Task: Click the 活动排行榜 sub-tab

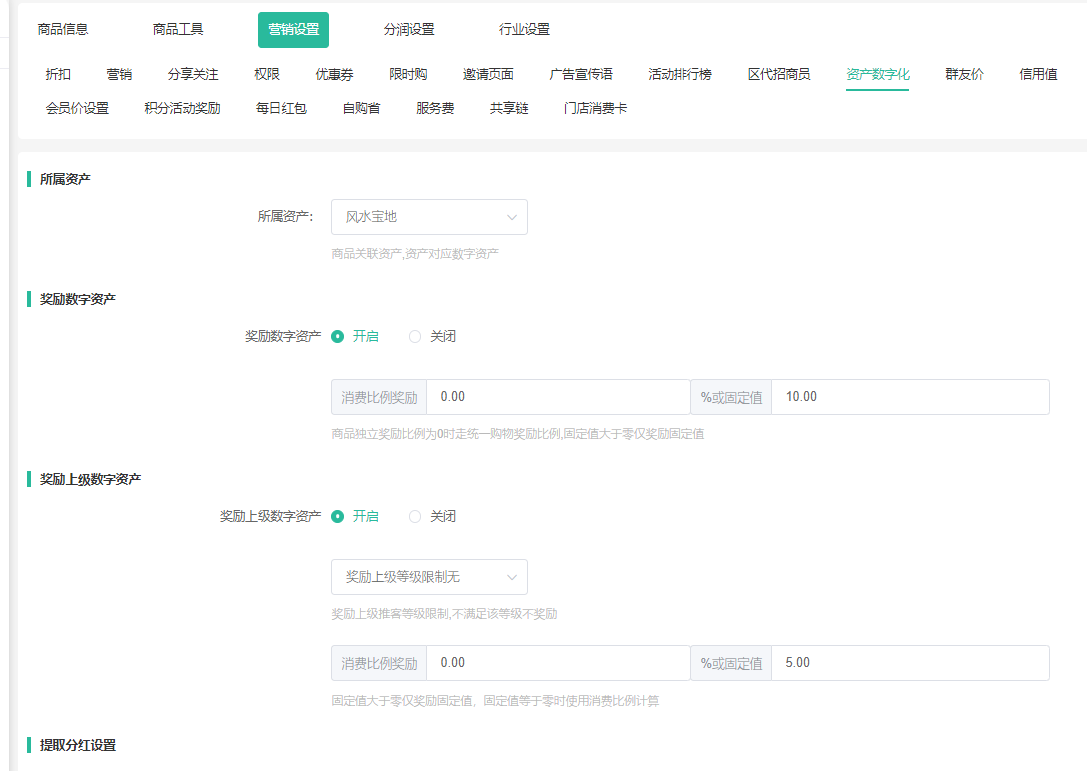Action: [x=680, y=74]
